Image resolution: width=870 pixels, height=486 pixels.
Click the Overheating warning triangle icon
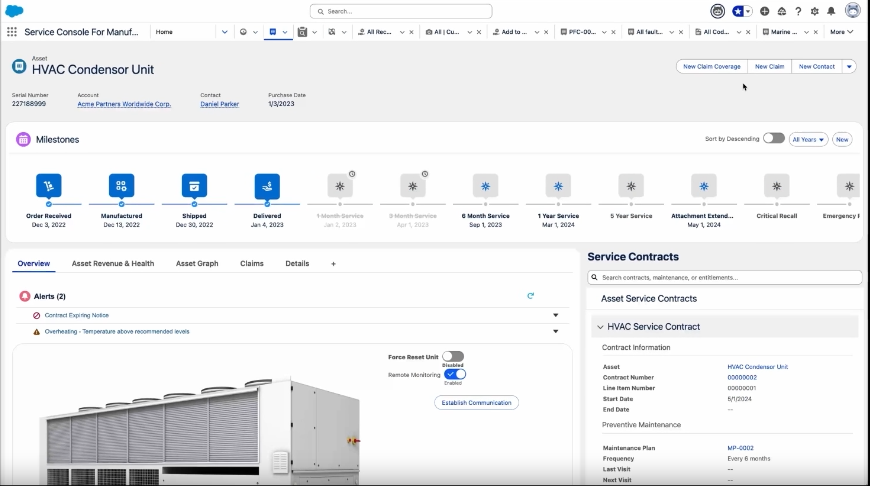click(x=37, y=332)
